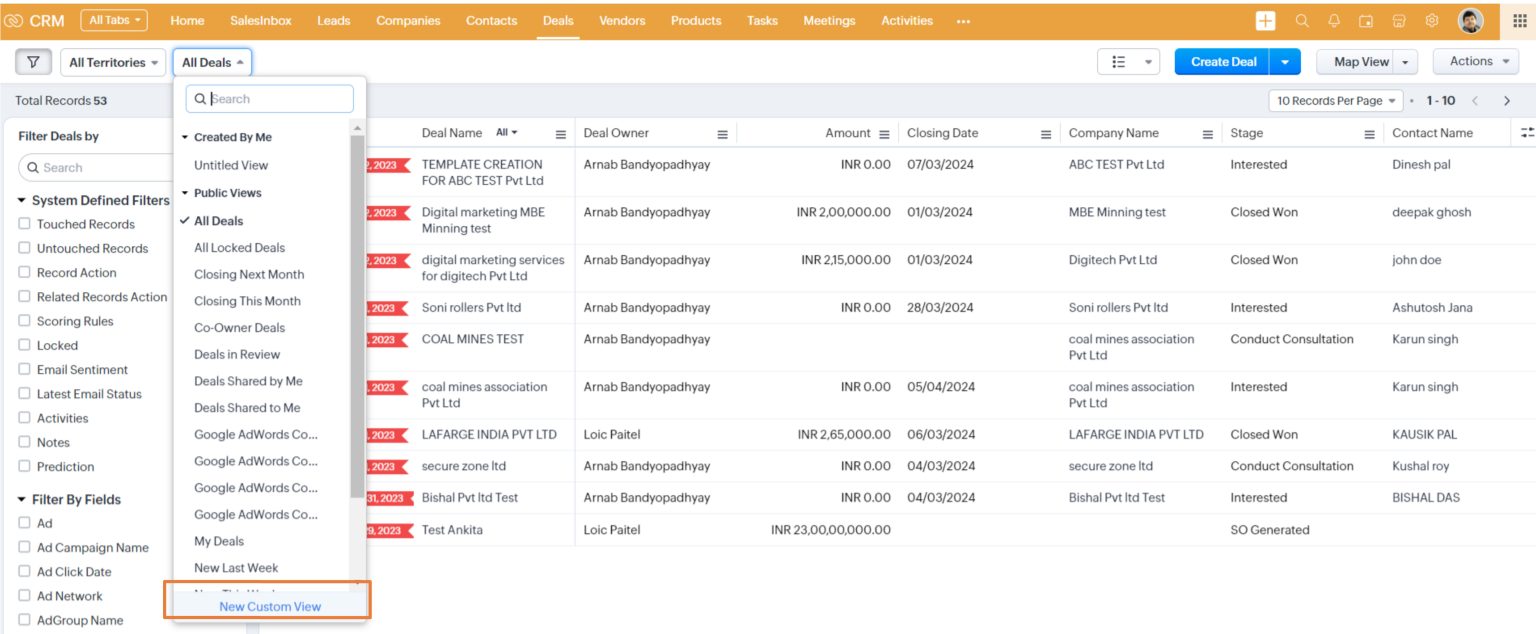Check the Latest Email Status filter

click(x=25, y=394)
